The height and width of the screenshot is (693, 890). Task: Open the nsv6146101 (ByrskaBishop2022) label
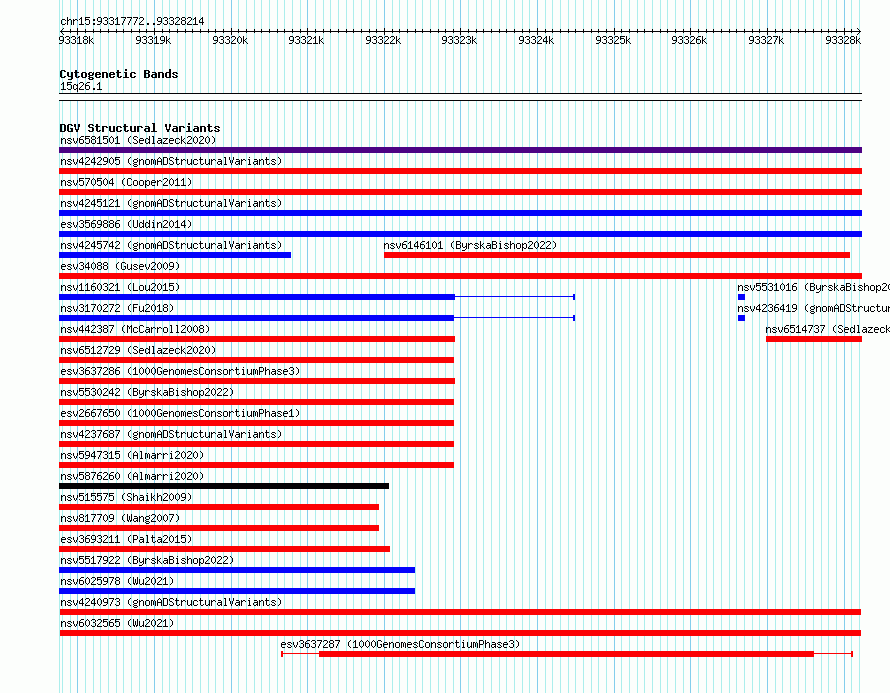coord(470,245)
